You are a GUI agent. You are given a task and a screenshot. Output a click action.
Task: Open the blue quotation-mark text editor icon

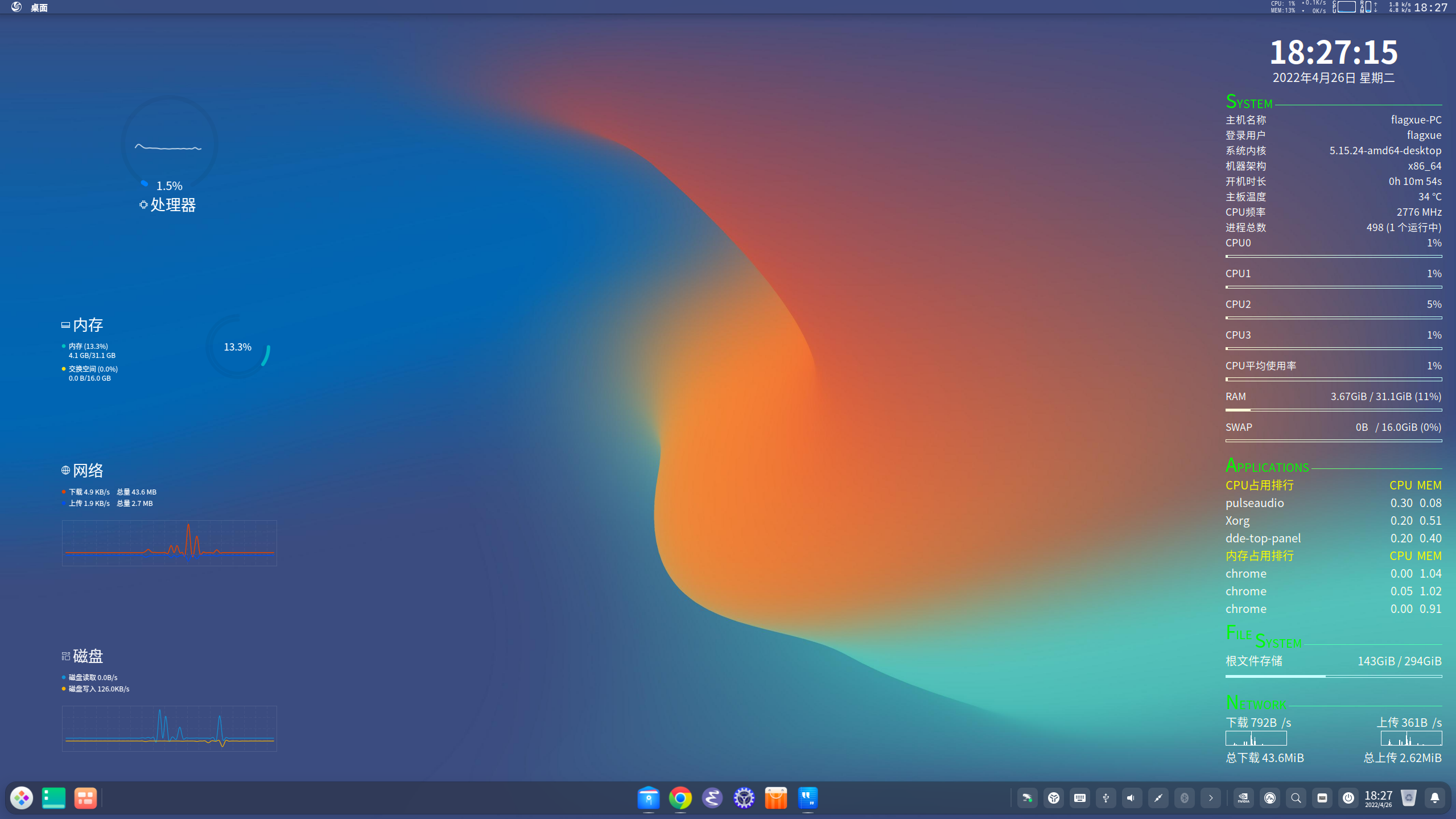tap(808, 798)
